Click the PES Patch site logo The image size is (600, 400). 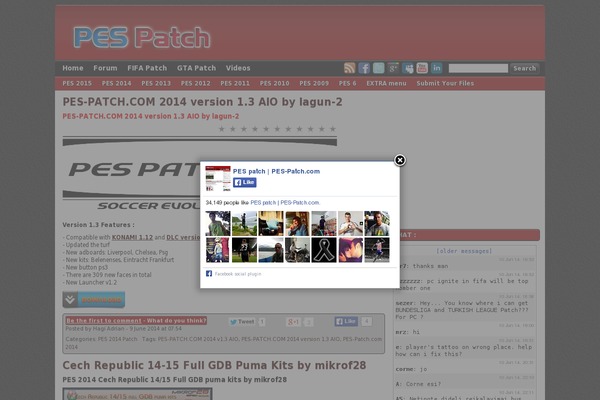point(142,37)
